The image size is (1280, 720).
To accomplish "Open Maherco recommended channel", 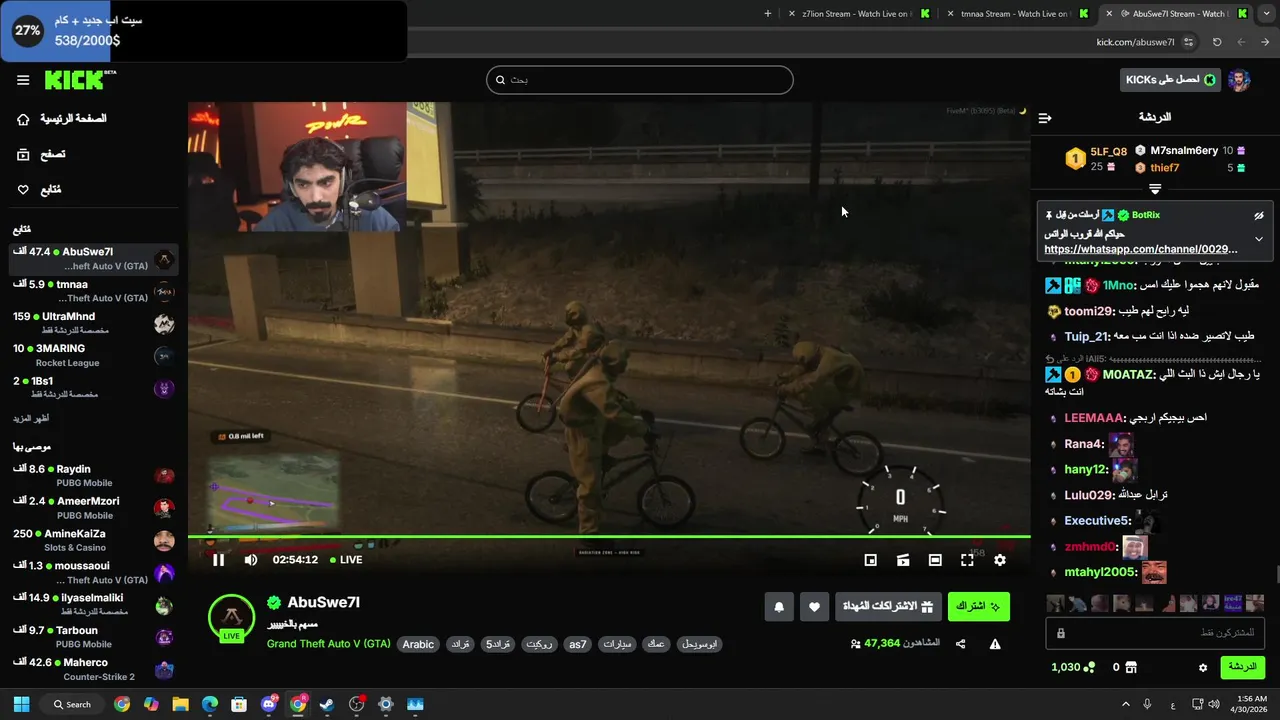I will point(94,669).
